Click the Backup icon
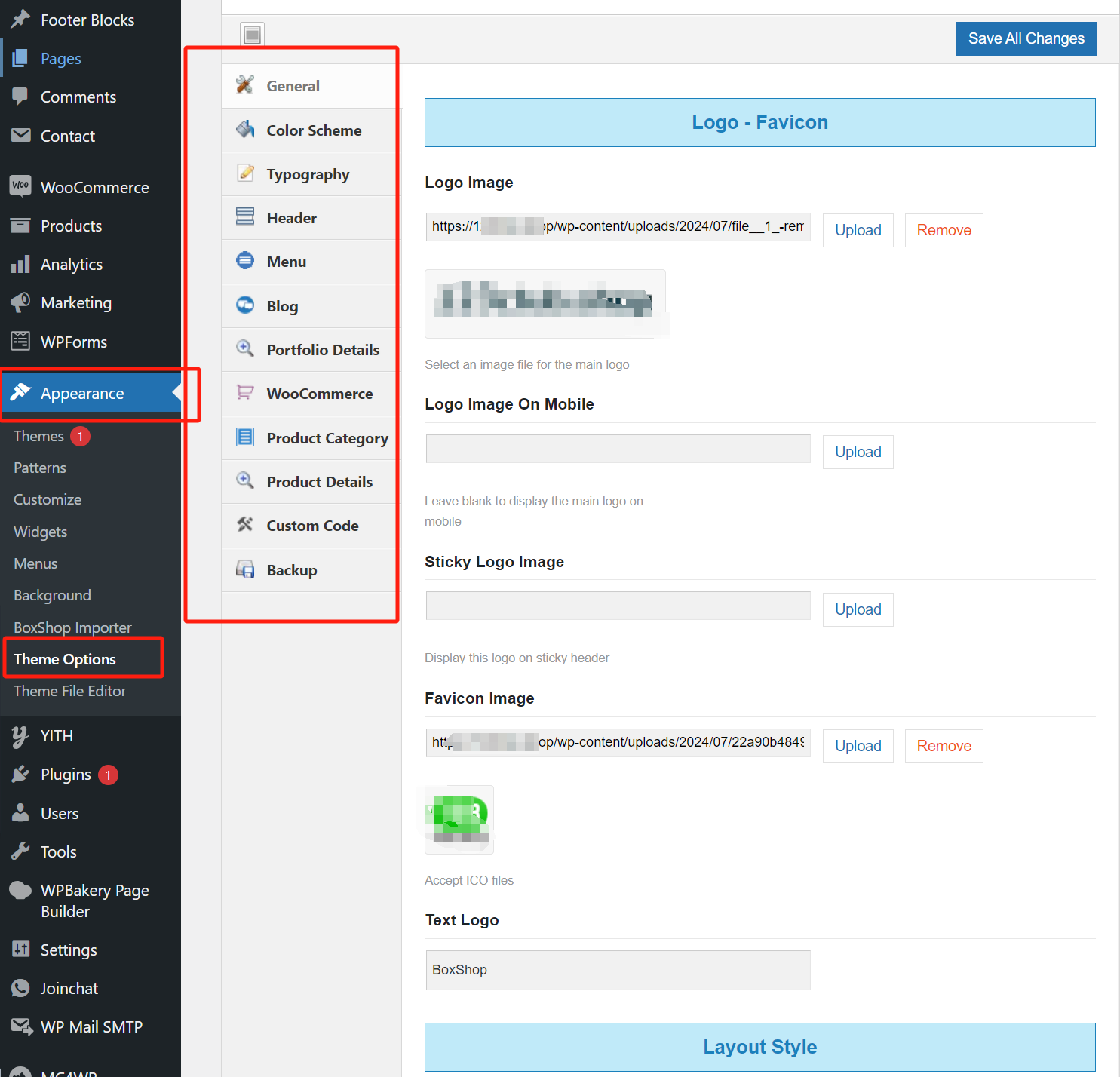Image resolution: width=1120 pixels, height=1077 pixels. [245, 569]
